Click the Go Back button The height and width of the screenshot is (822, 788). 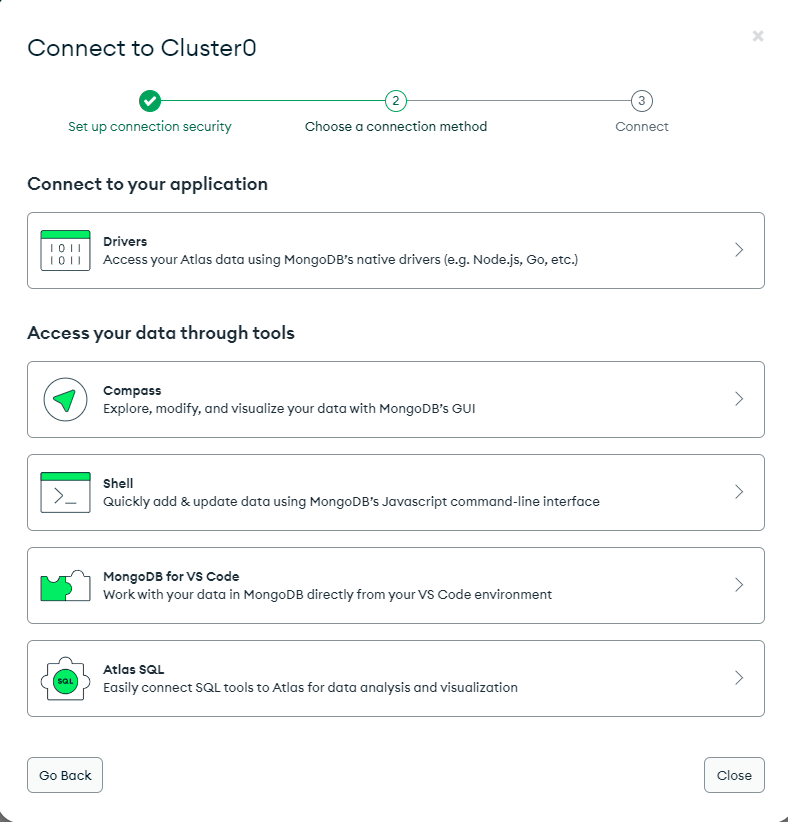coord(65,775)
